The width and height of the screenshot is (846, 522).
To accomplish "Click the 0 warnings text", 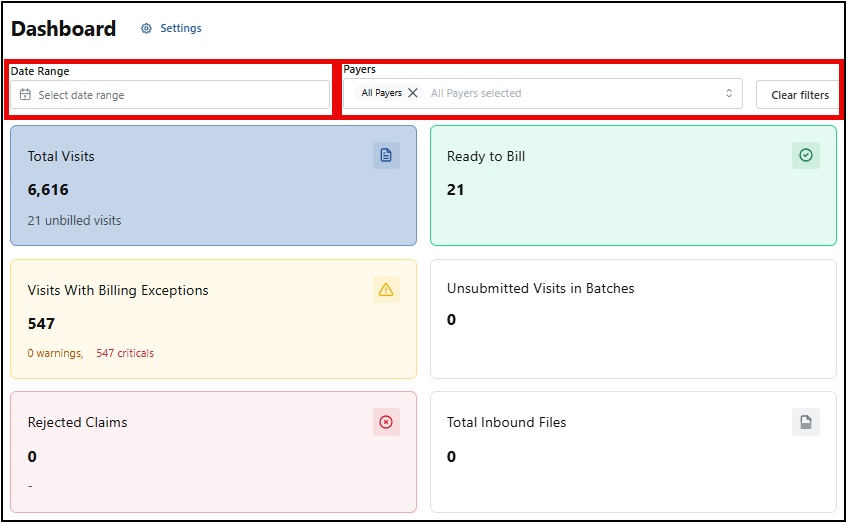I will (x=55, y=353).
